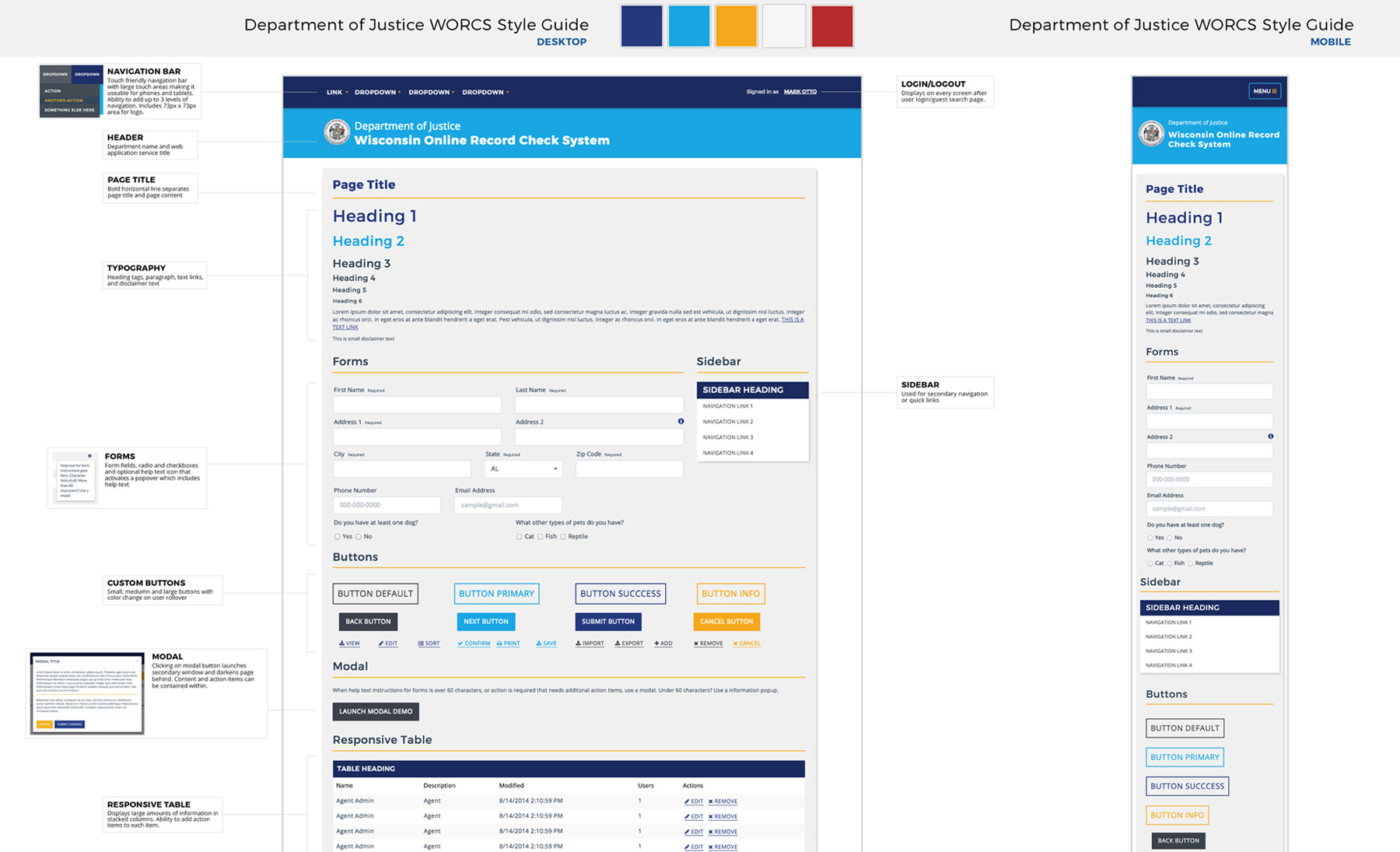Tick the desktop Reptile checkbox
The width and height of the screenshot is (1400, 852).
pyautogui.click(x=563, y=537)
